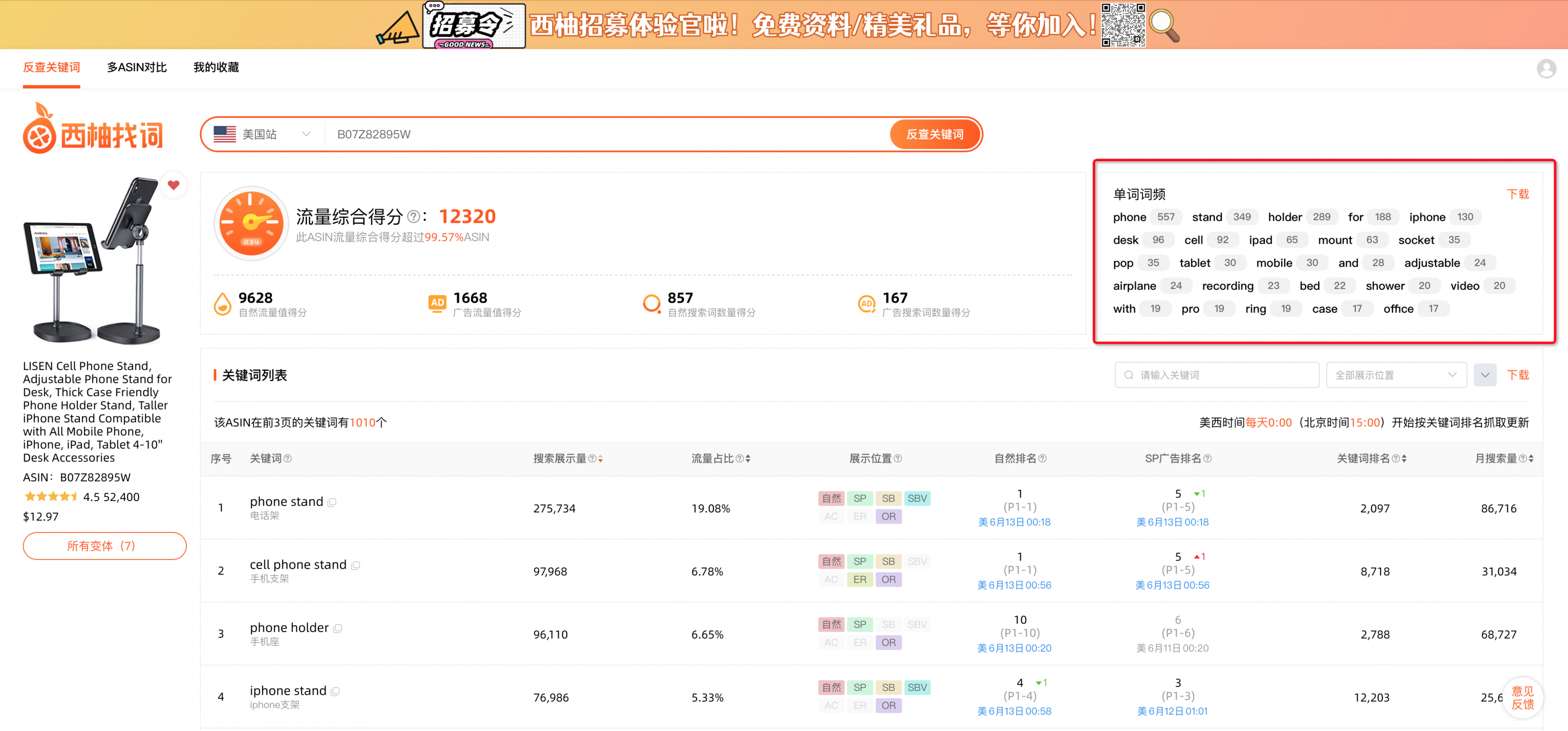Viewport: 1568px width, 731px height.
Task: Click the 6.65% traffic share value
Action: [707, 635]
